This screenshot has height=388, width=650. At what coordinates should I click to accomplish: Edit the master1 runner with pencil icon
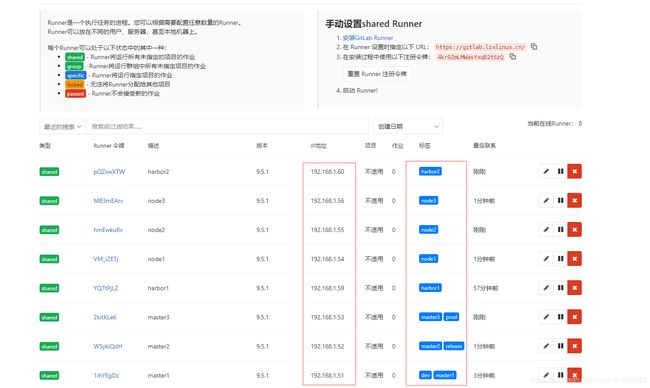click(546, 375)
